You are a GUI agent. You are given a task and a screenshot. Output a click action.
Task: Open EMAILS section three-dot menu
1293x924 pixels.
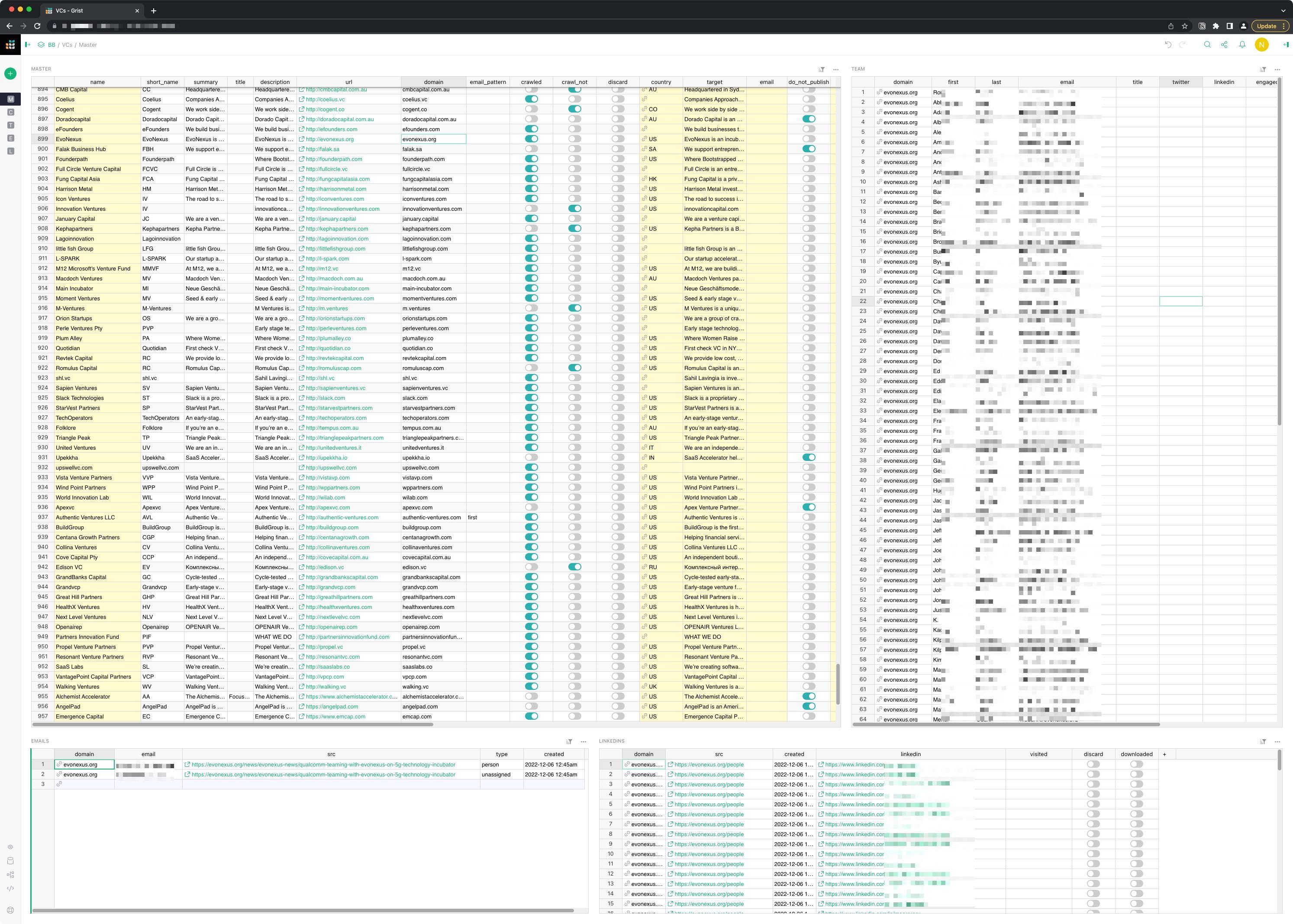583,741
